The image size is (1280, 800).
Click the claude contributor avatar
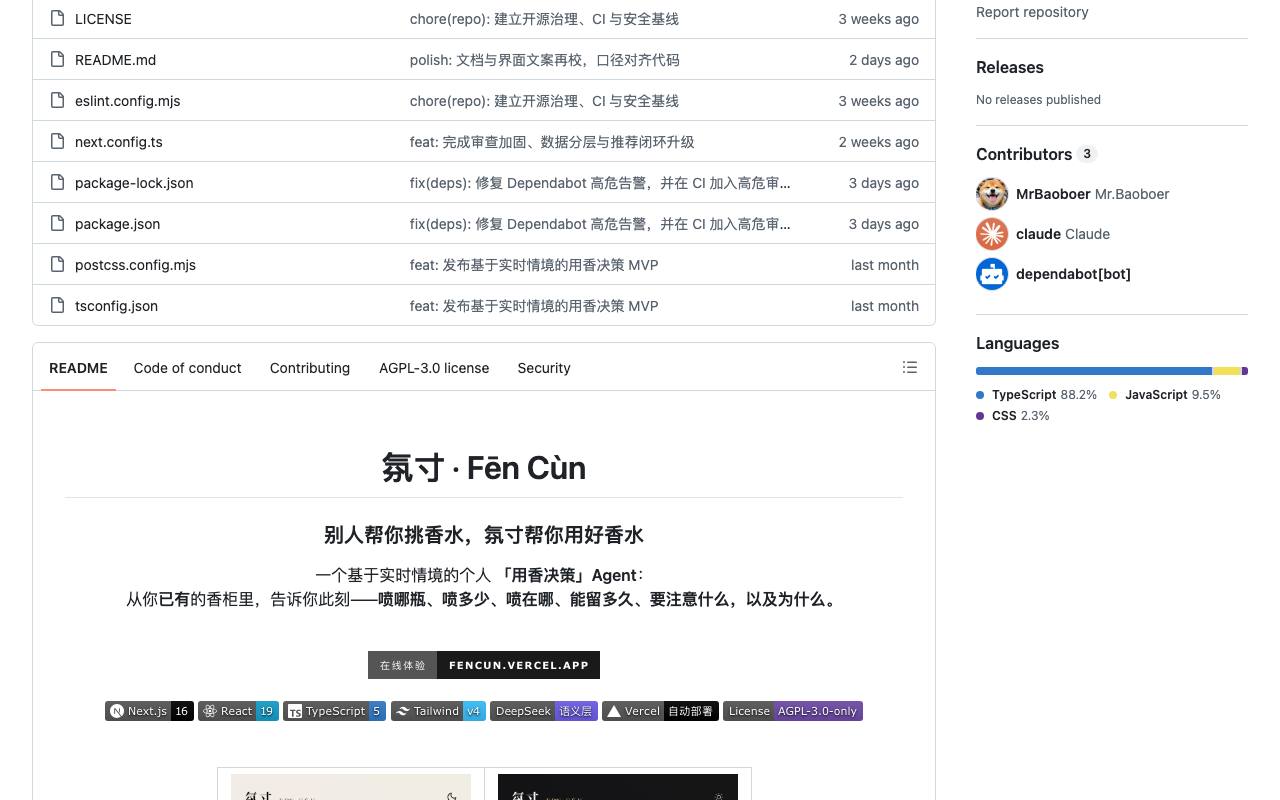992,234
